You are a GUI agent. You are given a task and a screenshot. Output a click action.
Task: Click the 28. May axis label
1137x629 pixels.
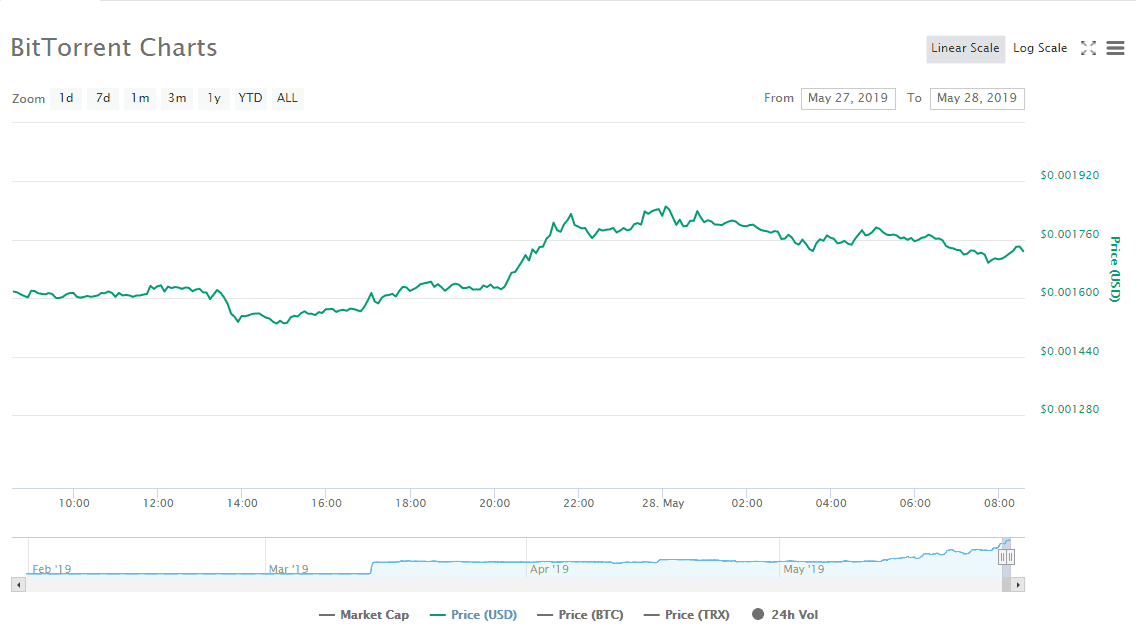(663, 503)
